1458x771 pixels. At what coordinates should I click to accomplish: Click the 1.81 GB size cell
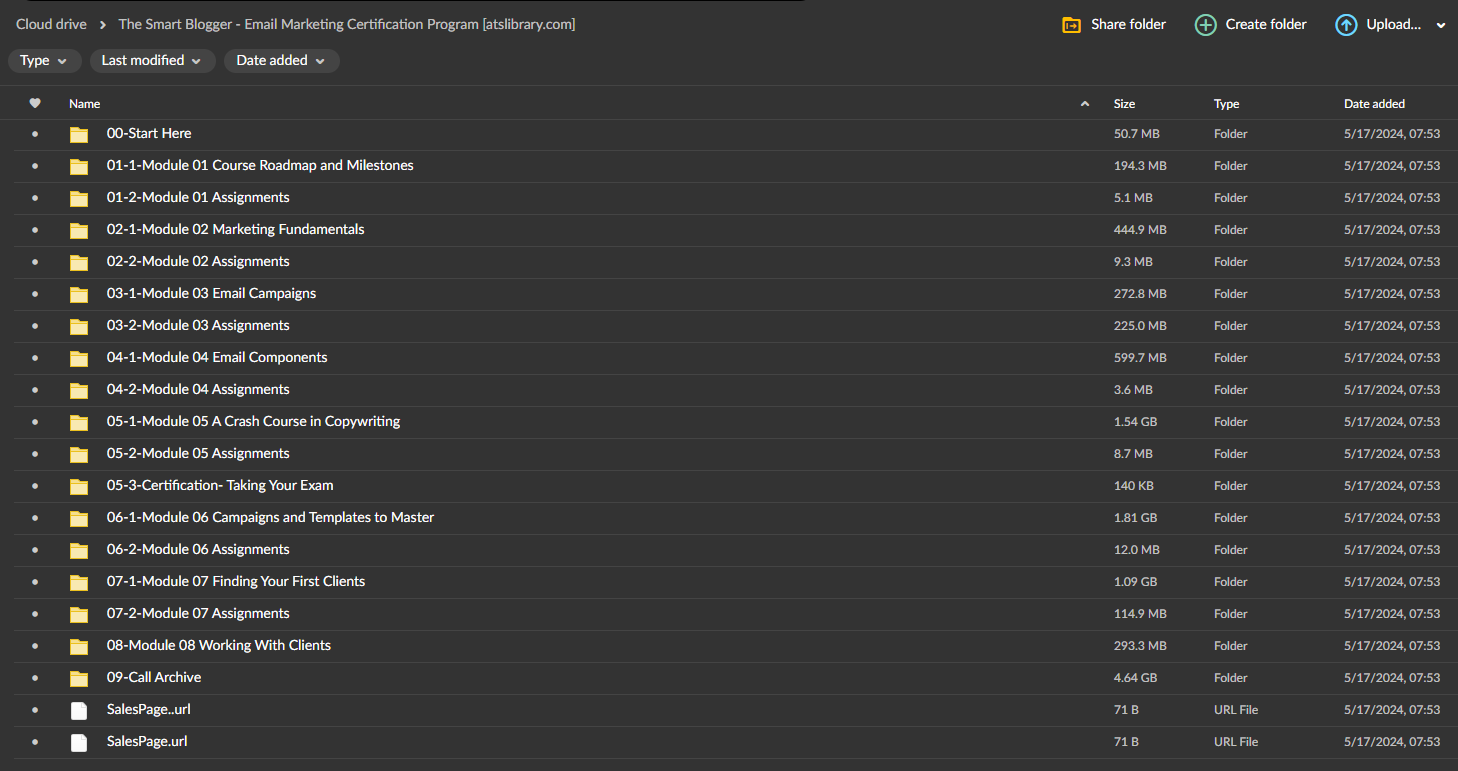click(x=1135, y=518)
